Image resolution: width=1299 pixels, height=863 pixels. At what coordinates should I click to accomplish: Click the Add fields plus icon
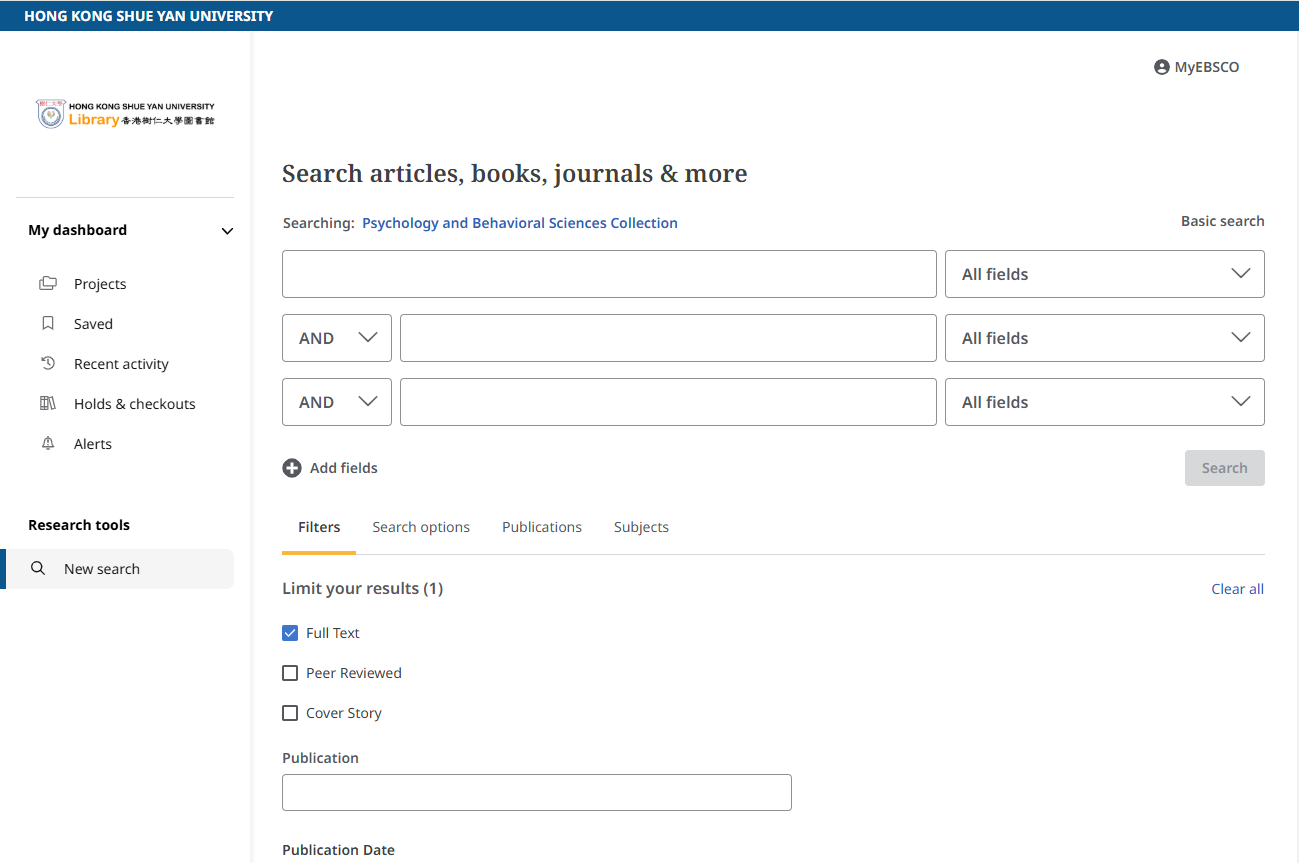(x=292, y=468)
